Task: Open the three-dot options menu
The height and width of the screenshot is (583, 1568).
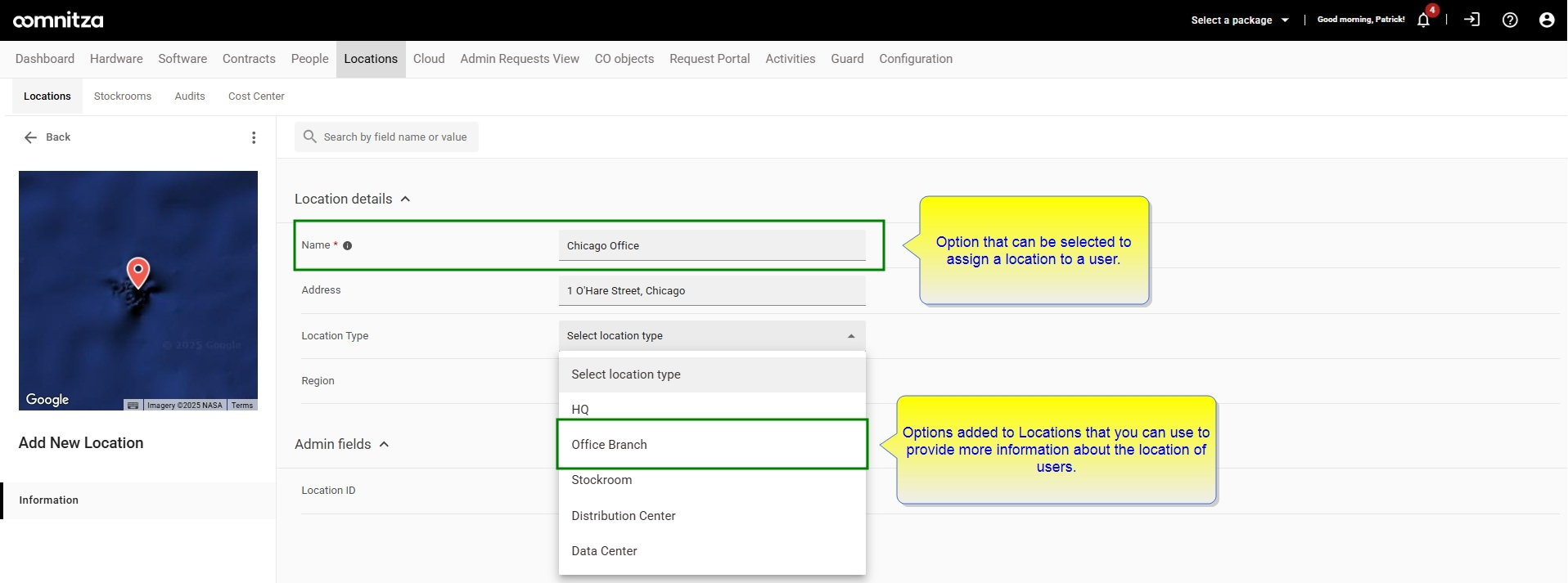Action: (x=254, y=137)
